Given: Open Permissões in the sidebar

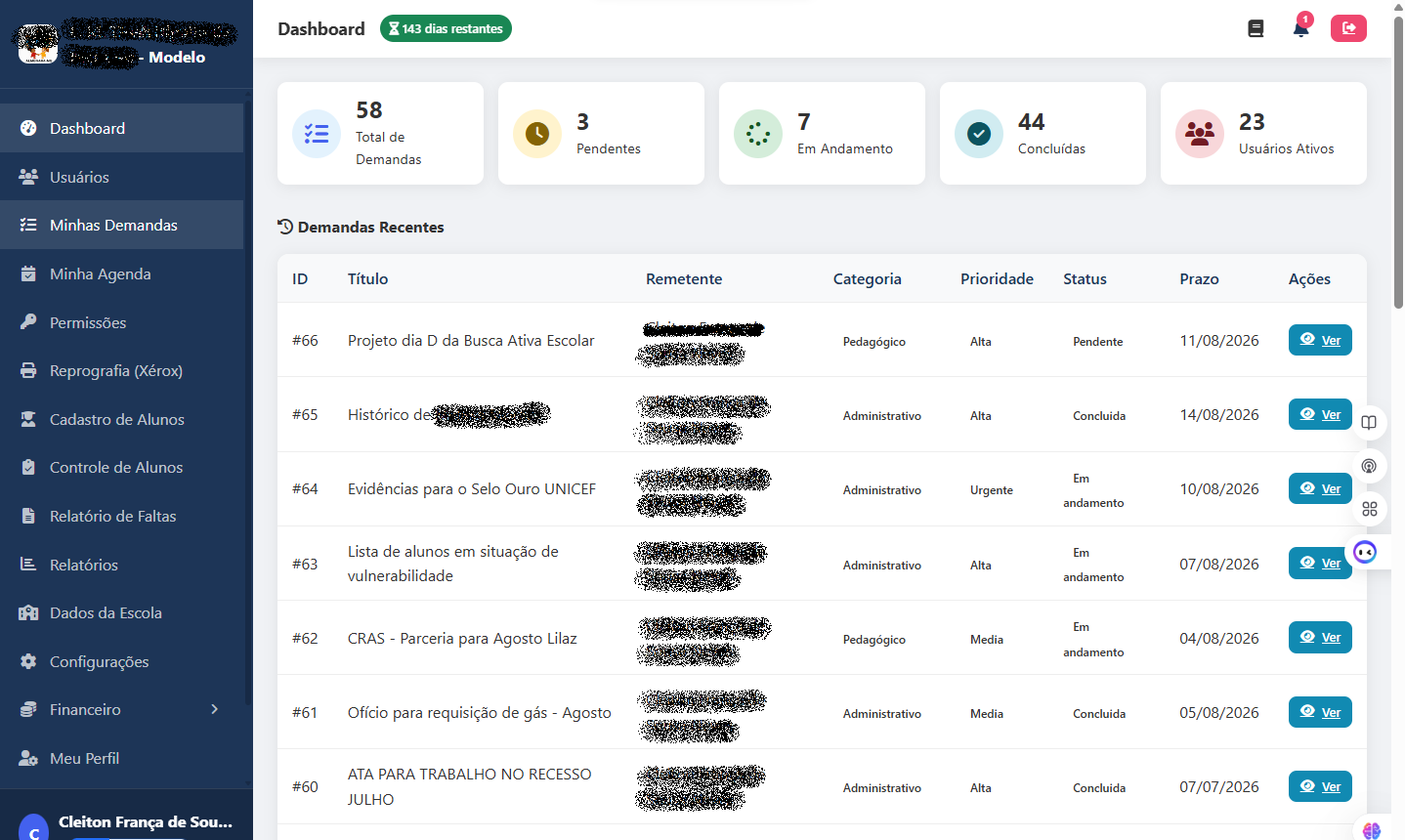Looking at the screenshot, I should point(121,322).
